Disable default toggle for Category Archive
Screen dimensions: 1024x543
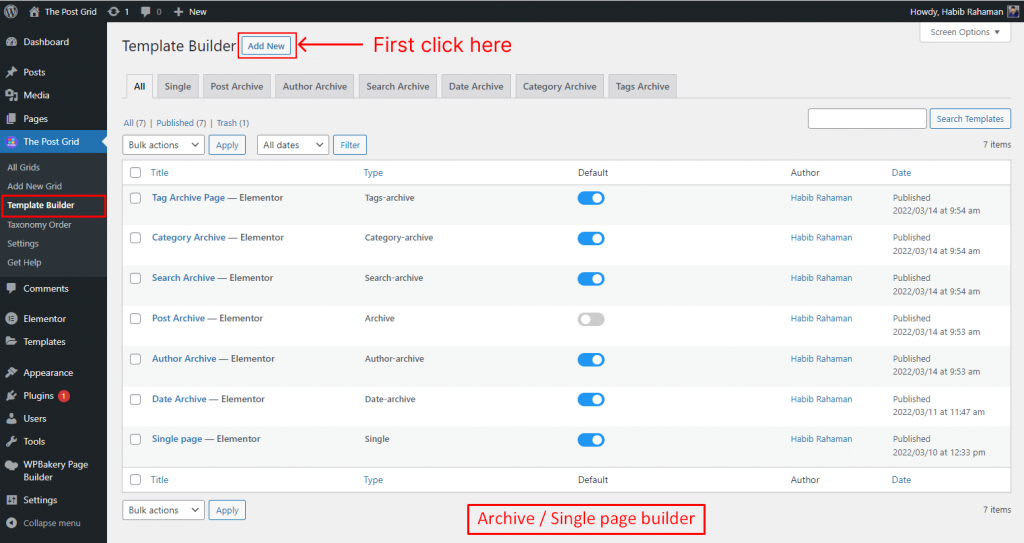[591, 239]
